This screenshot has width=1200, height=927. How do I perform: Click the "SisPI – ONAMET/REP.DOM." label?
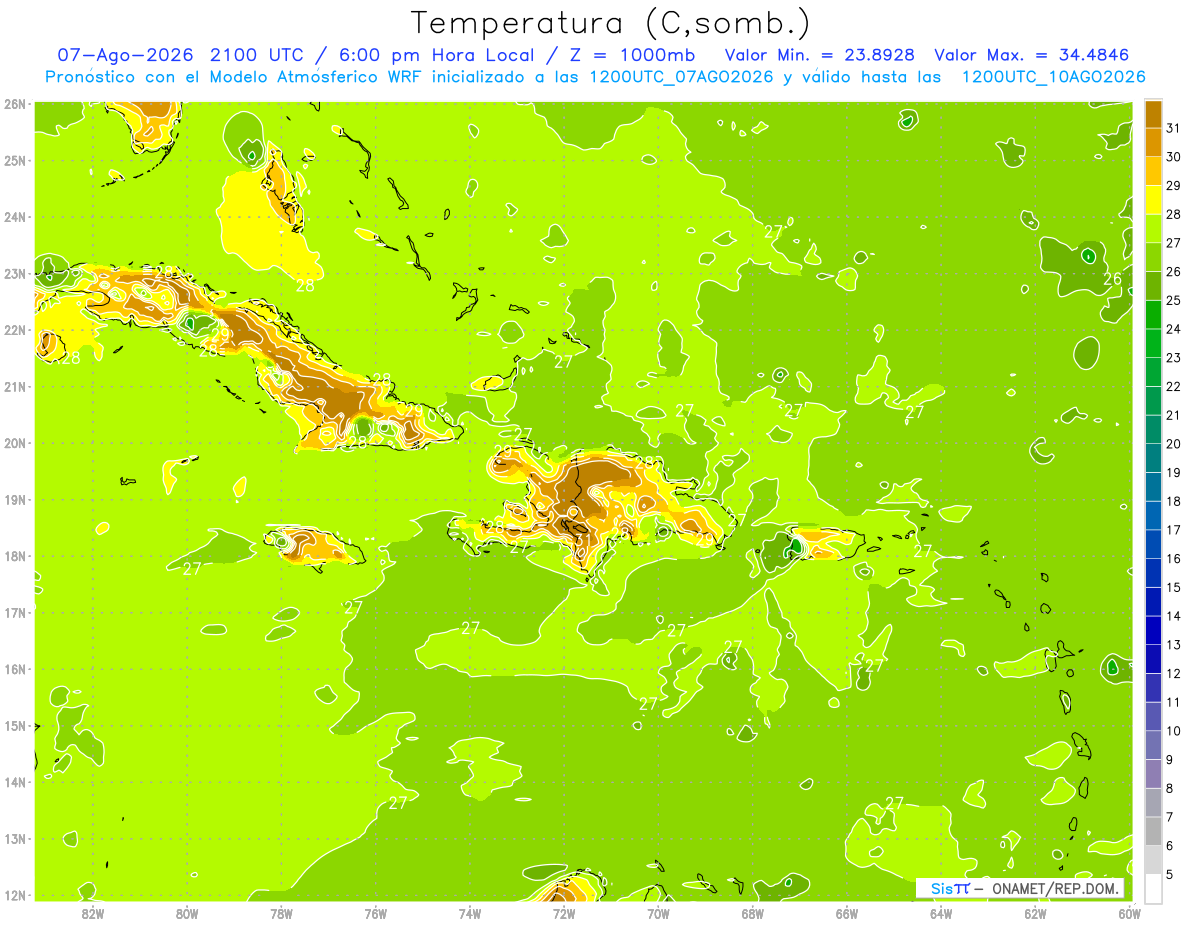[x=1020, y=888]
